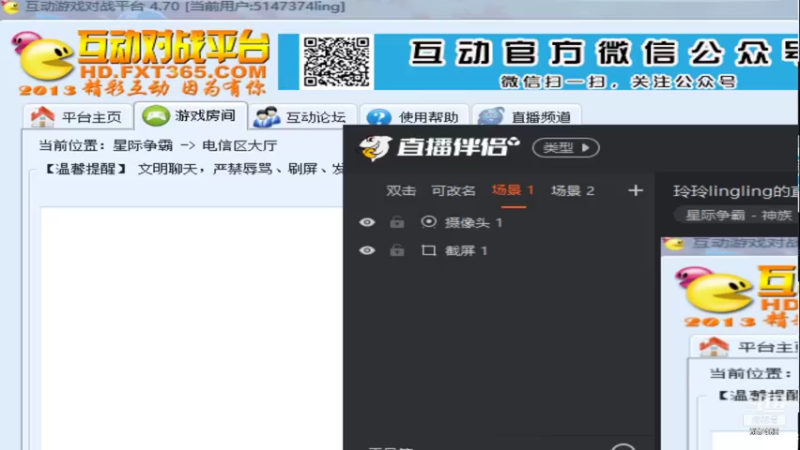
Task: Expand the 类型 dropdown button
Action: click(566, 148)
